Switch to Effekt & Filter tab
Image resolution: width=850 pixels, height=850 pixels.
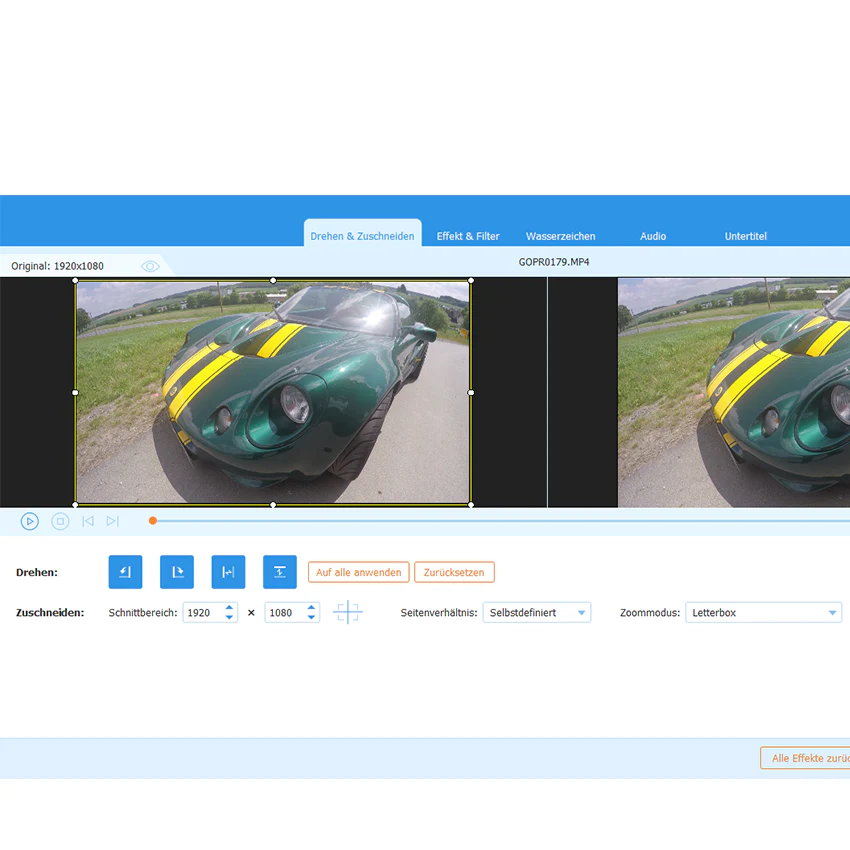pyautogui.click(x=468, y=236)
